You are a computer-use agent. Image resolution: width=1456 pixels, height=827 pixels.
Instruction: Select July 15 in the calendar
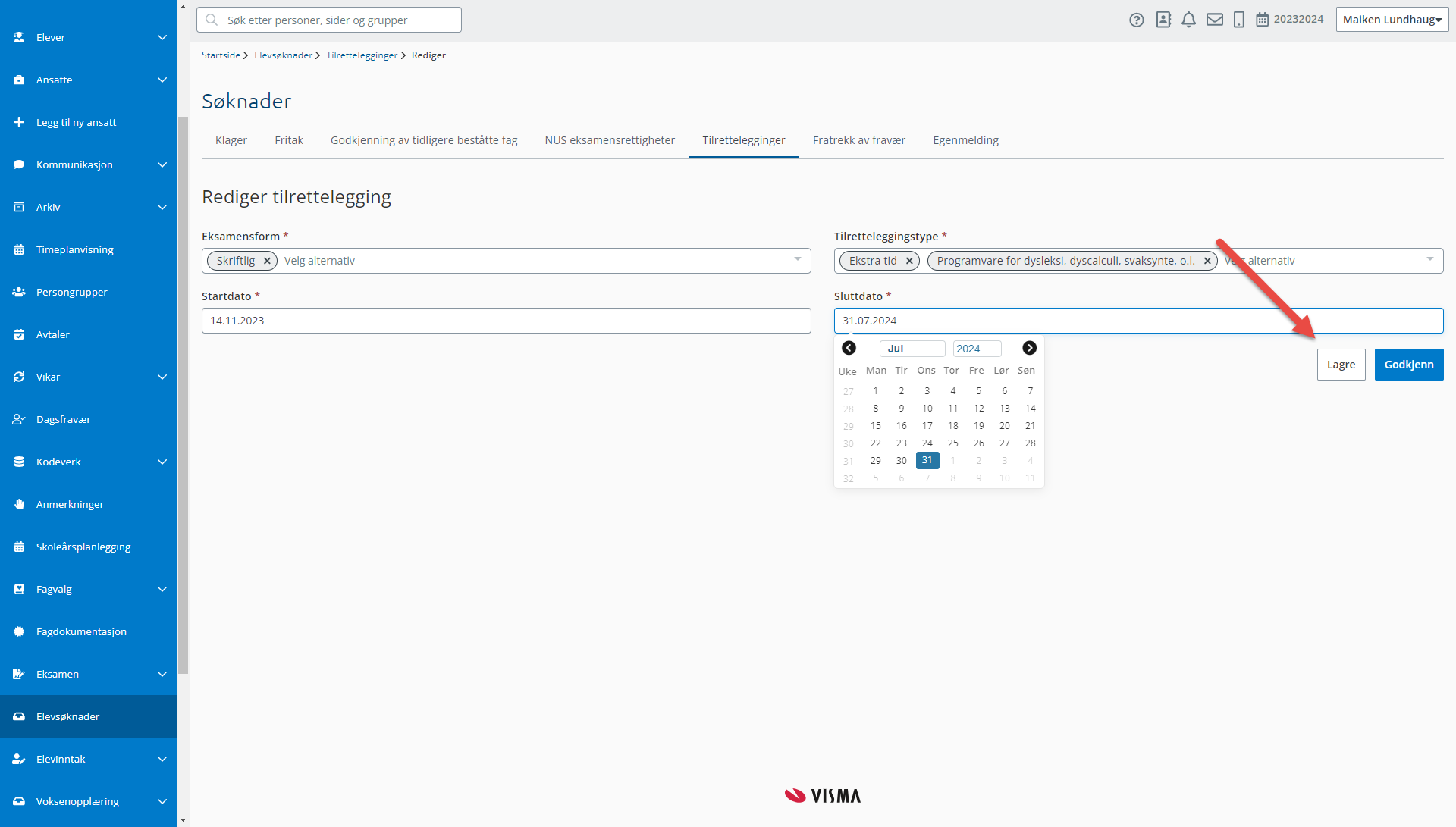click(x=875, y=426)
